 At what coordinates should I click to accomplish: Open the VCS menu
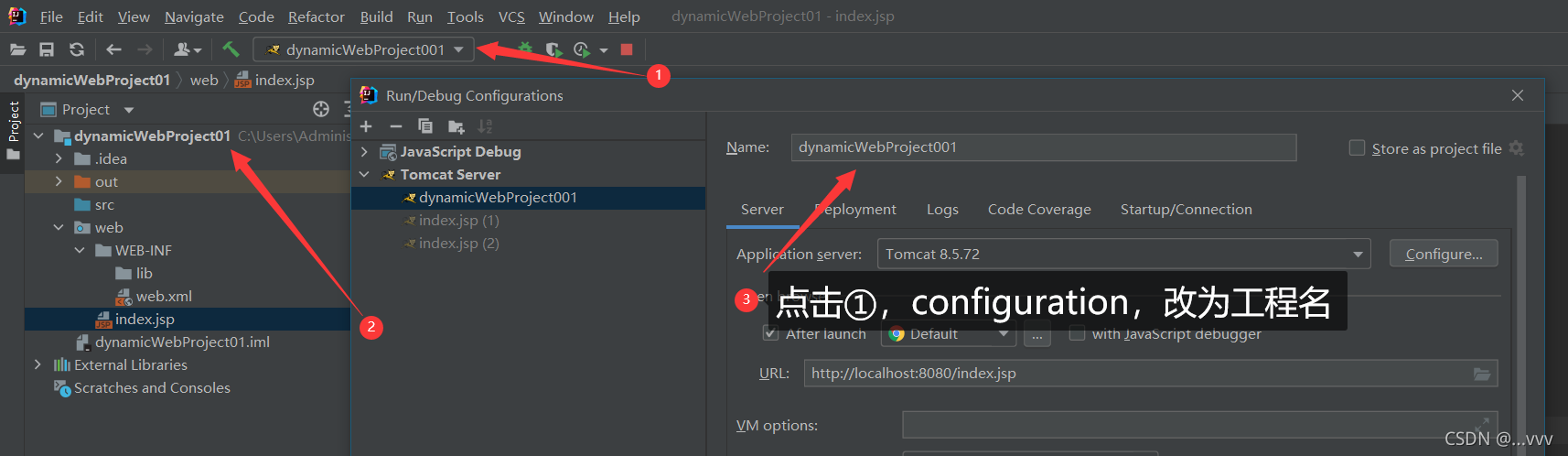(511, 16)
